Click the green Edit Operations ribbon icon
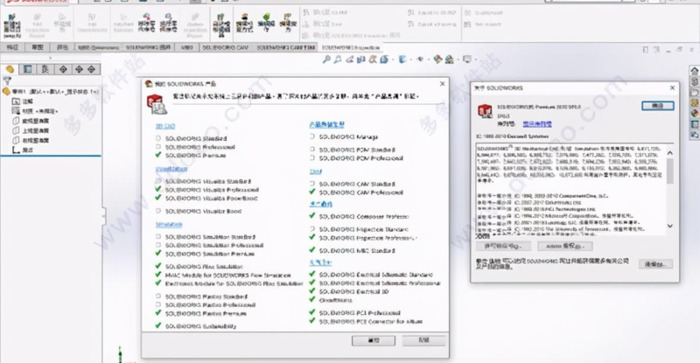Image resolution: width=700 pixels, height=363 pixels. point(267,23)
